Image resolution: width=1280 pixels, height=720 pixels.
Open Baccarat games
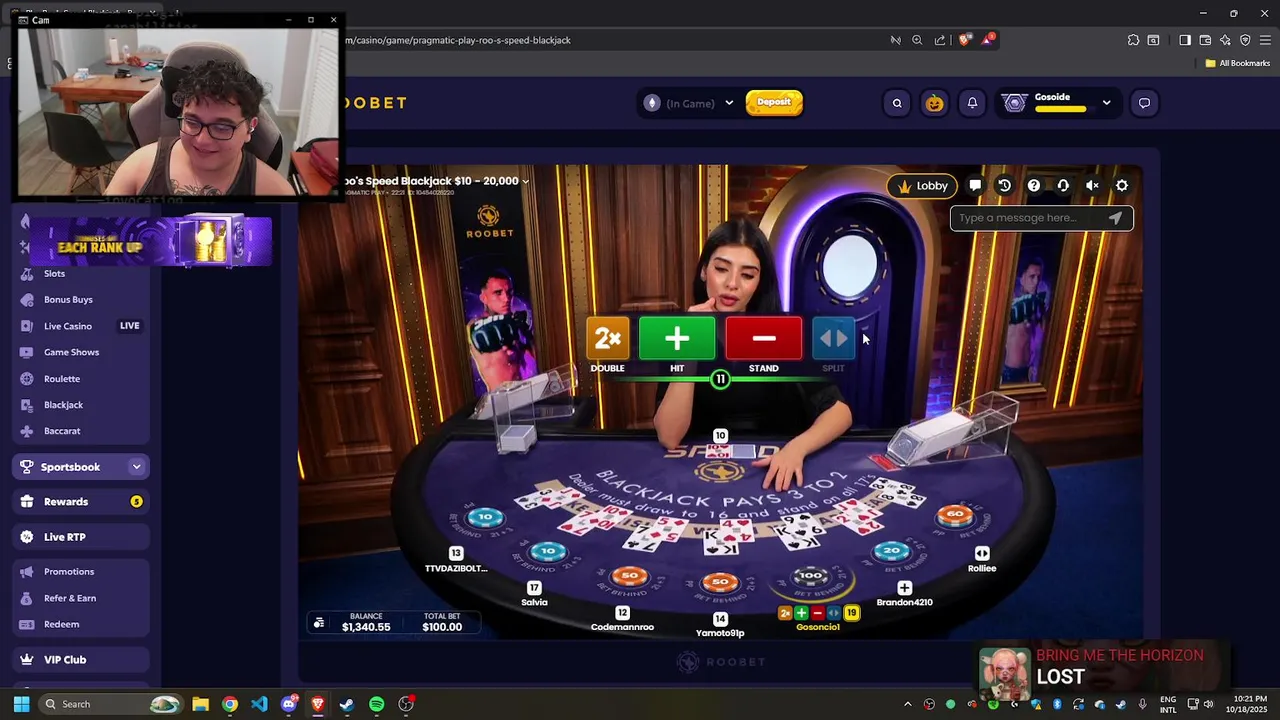point(62,431)
